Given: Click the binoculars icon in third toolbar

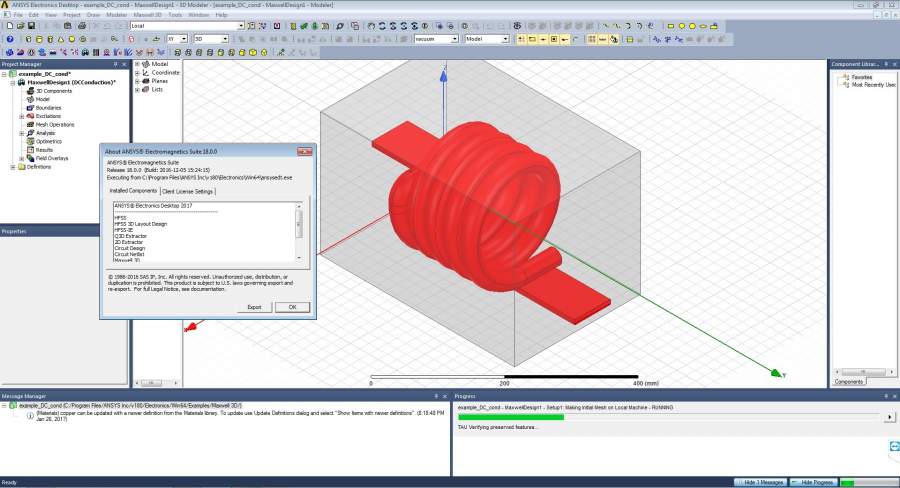Looking at the screenshot, I should coord(85,52).
